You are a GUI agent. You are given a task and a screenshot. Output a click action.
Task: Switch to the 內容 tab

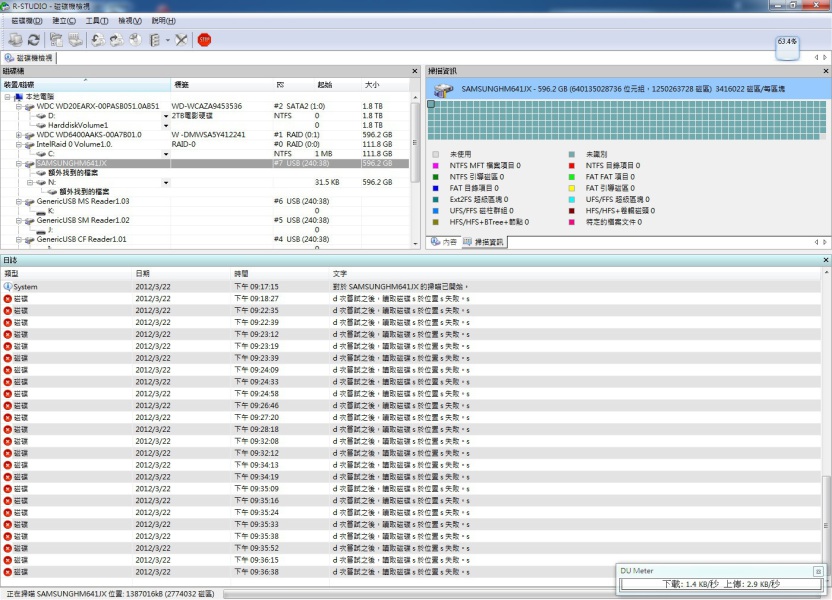[x=444, y=242]
